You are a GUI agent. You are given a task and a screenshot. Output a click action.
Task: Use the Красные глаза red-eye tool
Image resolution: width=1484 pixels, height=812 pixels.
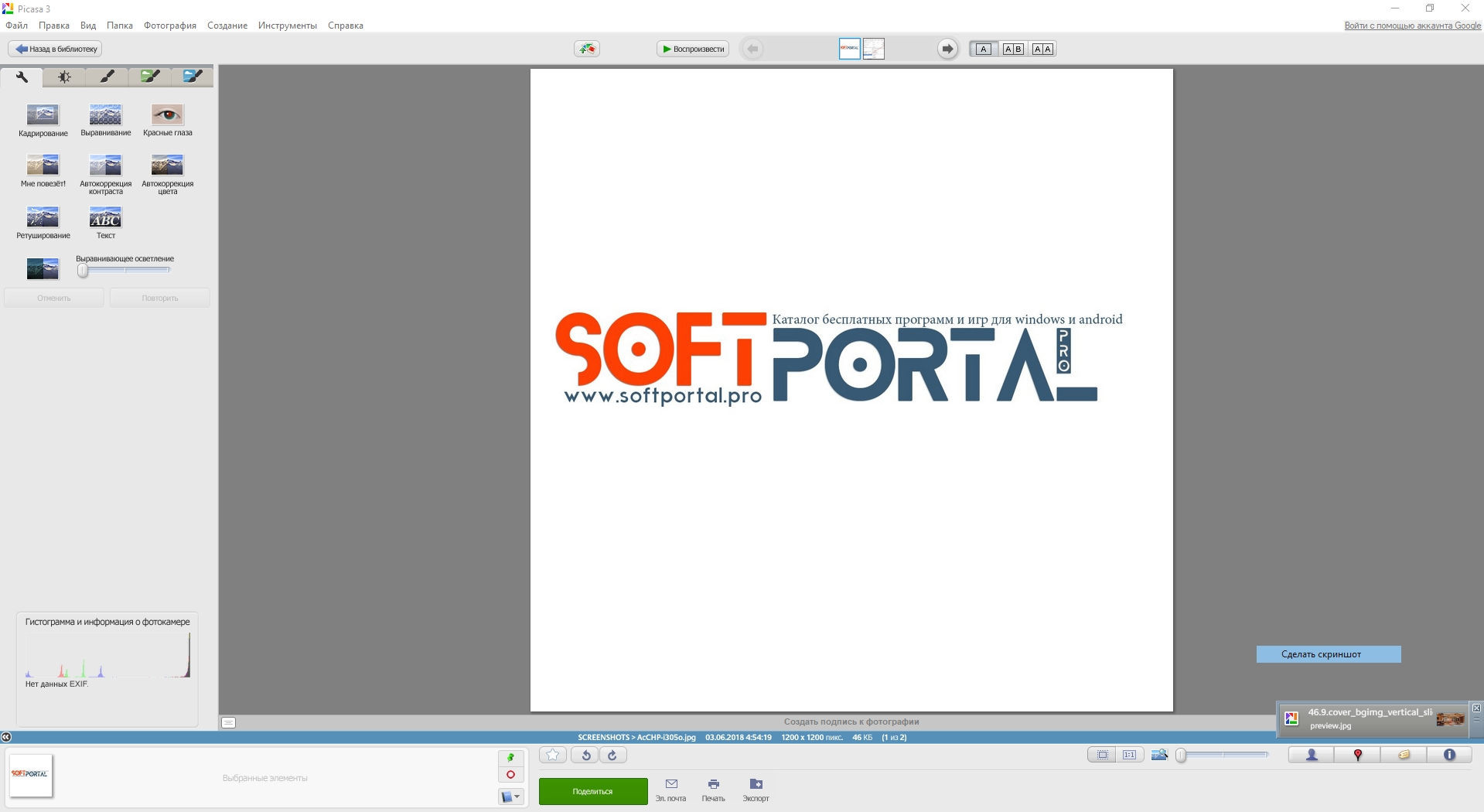[167, 115]
